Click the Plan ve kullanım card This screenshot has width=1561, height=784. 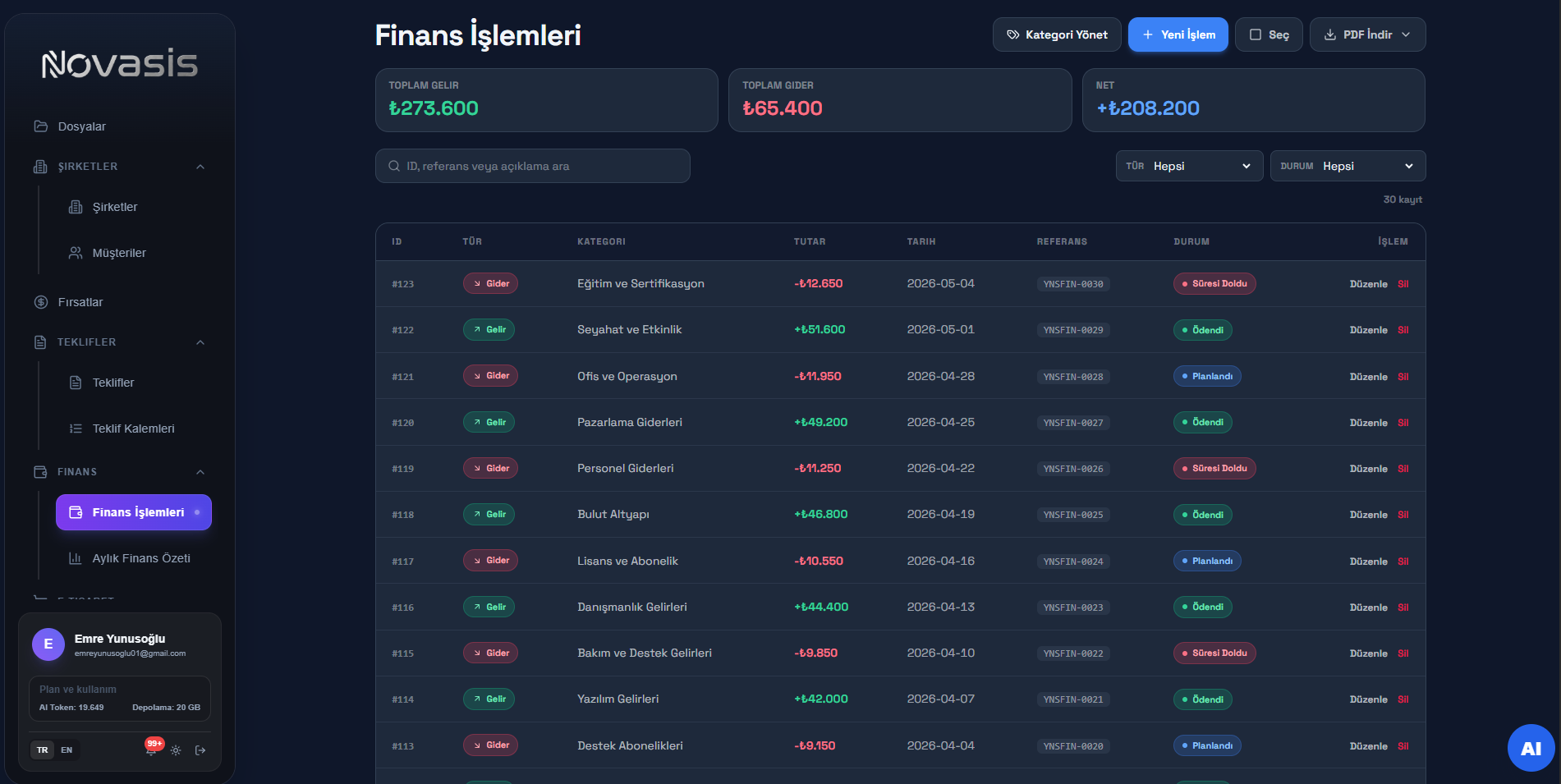click(x=120, y=699)
